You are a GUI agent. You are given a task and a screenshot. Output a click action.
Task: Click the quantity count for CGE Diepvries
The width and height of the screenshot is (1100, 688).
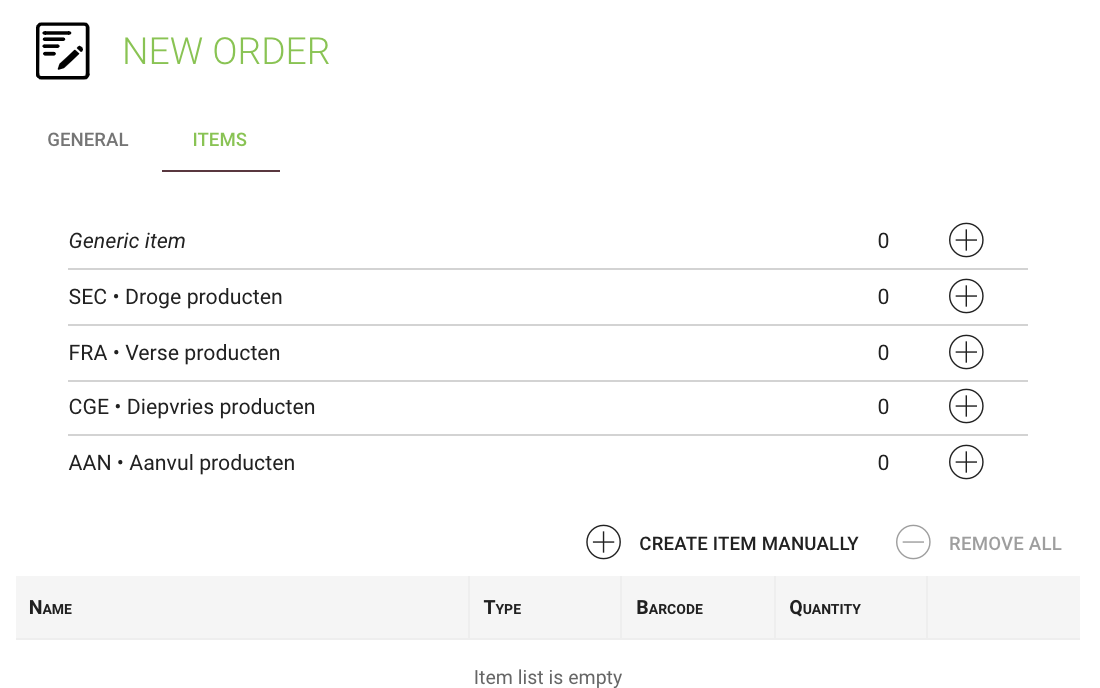coord(883,407)
